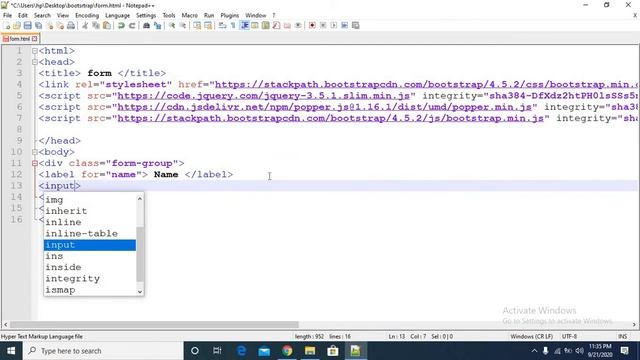The image size is (640, 360).
Task: Open the User Defined Language icon
Action: (x=255, y=25)
